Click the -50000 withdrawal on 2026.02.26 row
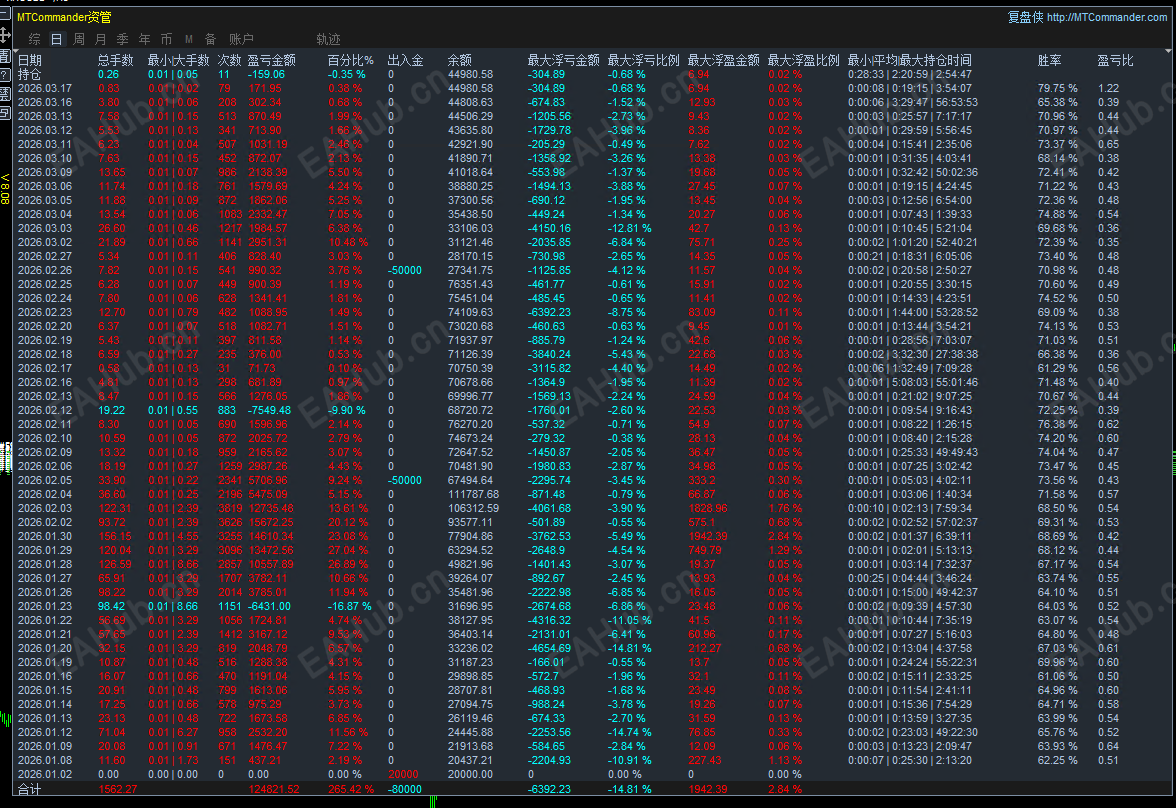Viewport: 1176px width, 808px height. point(405,270)
